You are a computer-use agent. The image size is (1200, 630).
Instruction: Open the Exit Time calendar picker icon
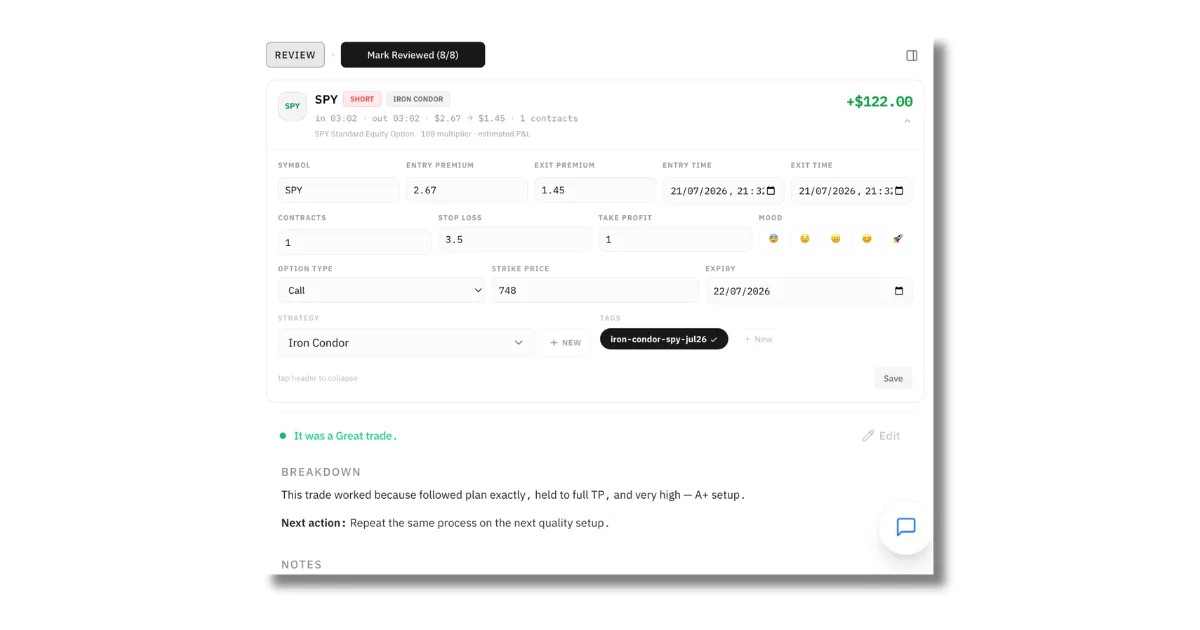(899, 191)
